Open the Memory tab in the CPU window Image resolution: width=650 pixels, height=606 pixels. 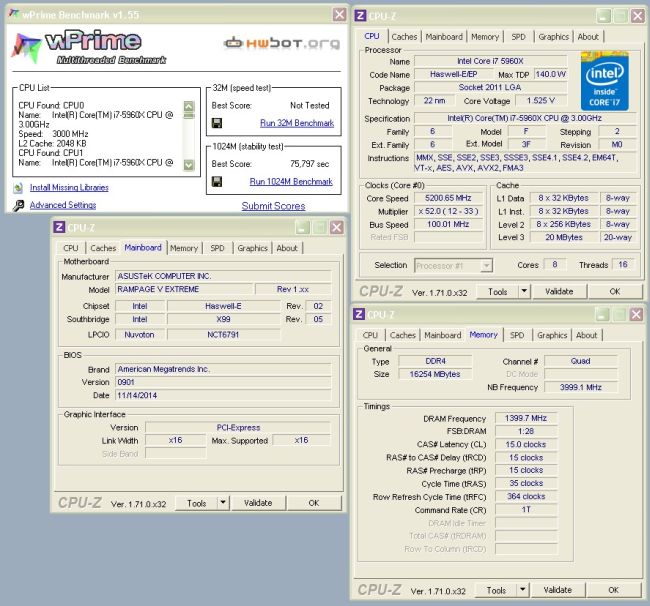click(485, 37)
